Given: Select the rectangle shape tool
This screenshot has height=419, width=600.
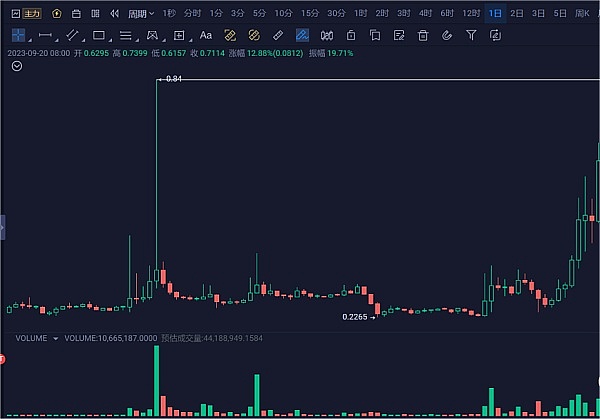Looking at the screenshot, I should pyautogui.click(x=99, y=36).
